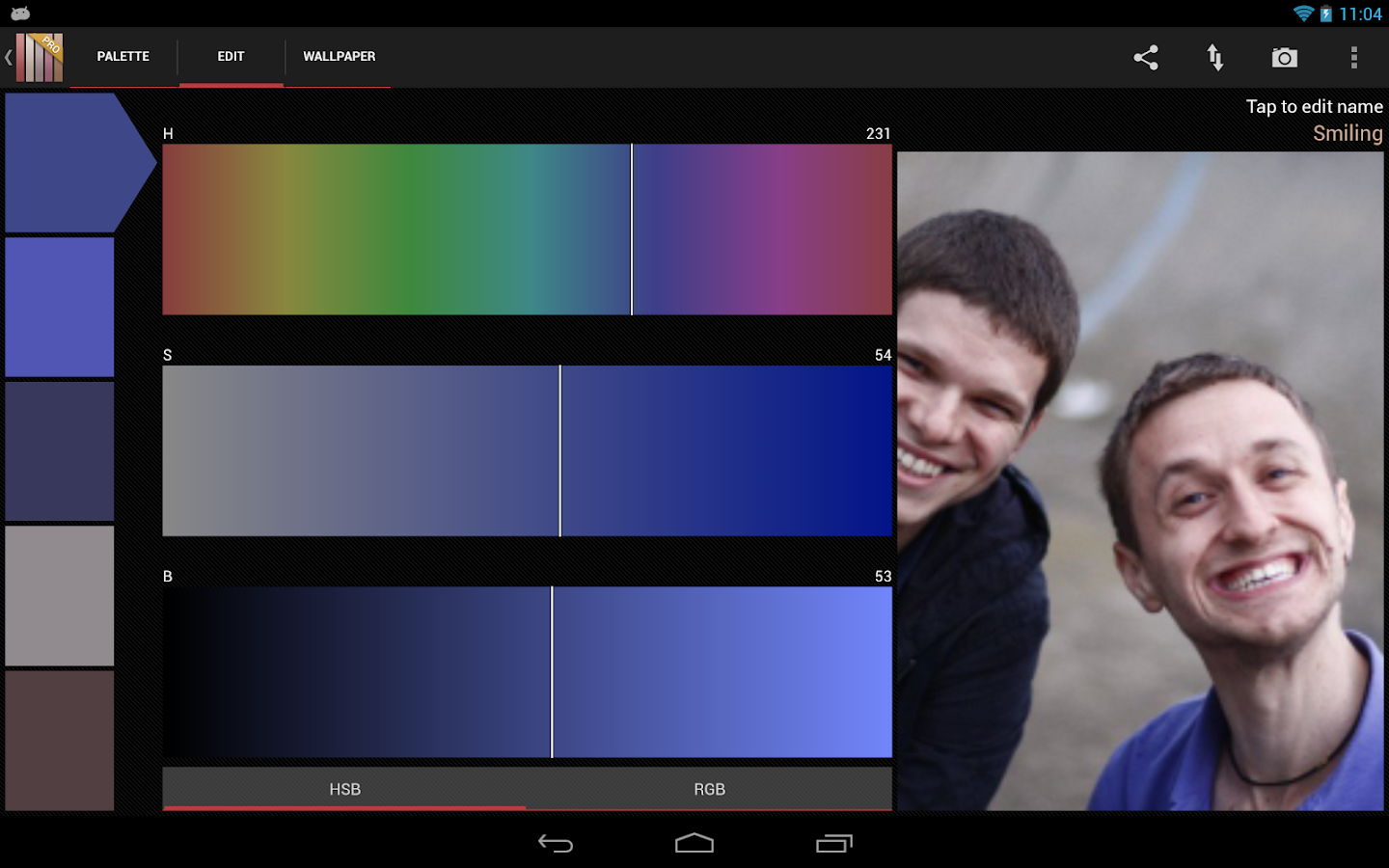Select the light gray swatch in sidebar
1389x868 pixels.
[x=59, y=595]
